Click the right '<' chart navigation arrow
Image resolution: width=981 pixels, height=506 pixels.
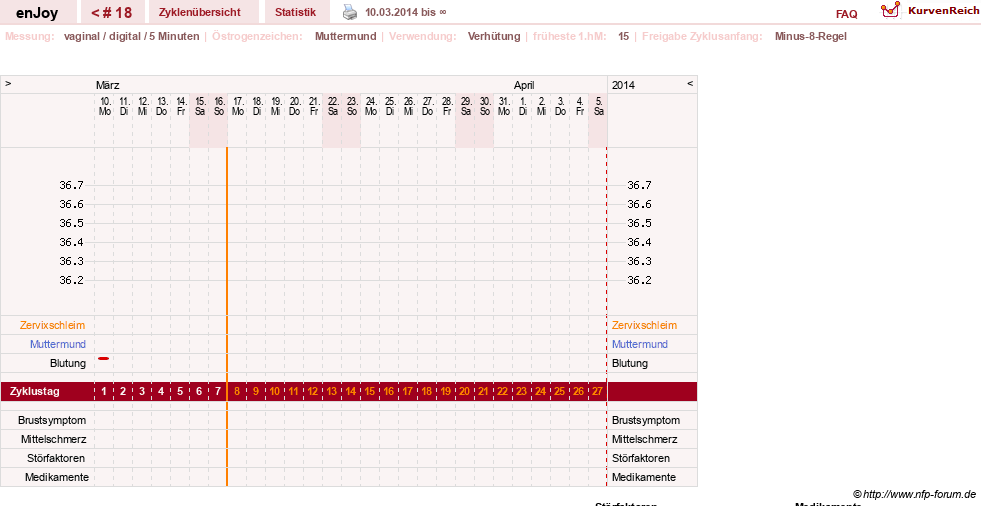[x=690, y=83]
